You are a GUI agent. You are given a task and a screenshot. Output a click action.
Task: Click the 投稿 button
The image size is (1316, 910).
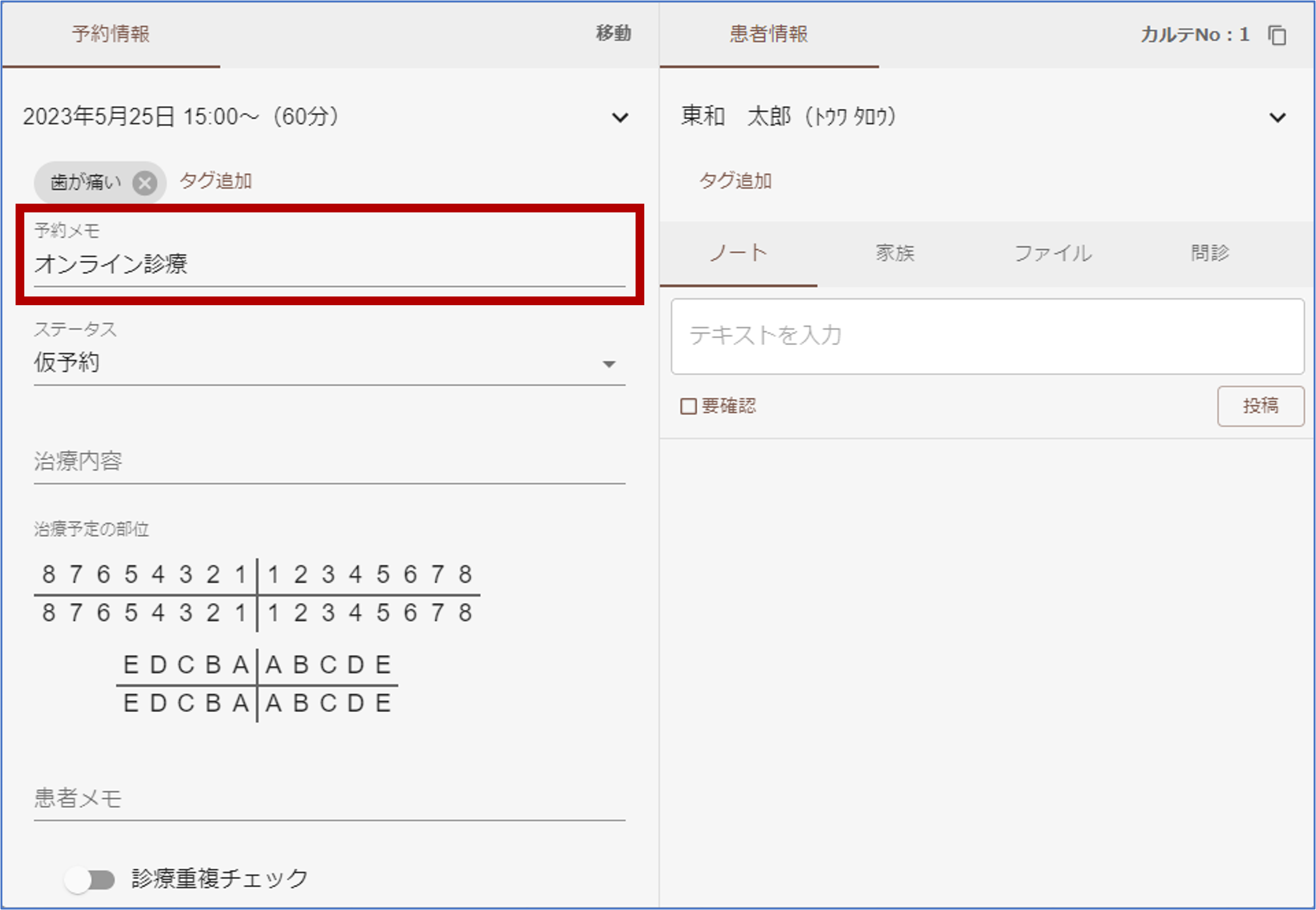tap(1260, 406)
